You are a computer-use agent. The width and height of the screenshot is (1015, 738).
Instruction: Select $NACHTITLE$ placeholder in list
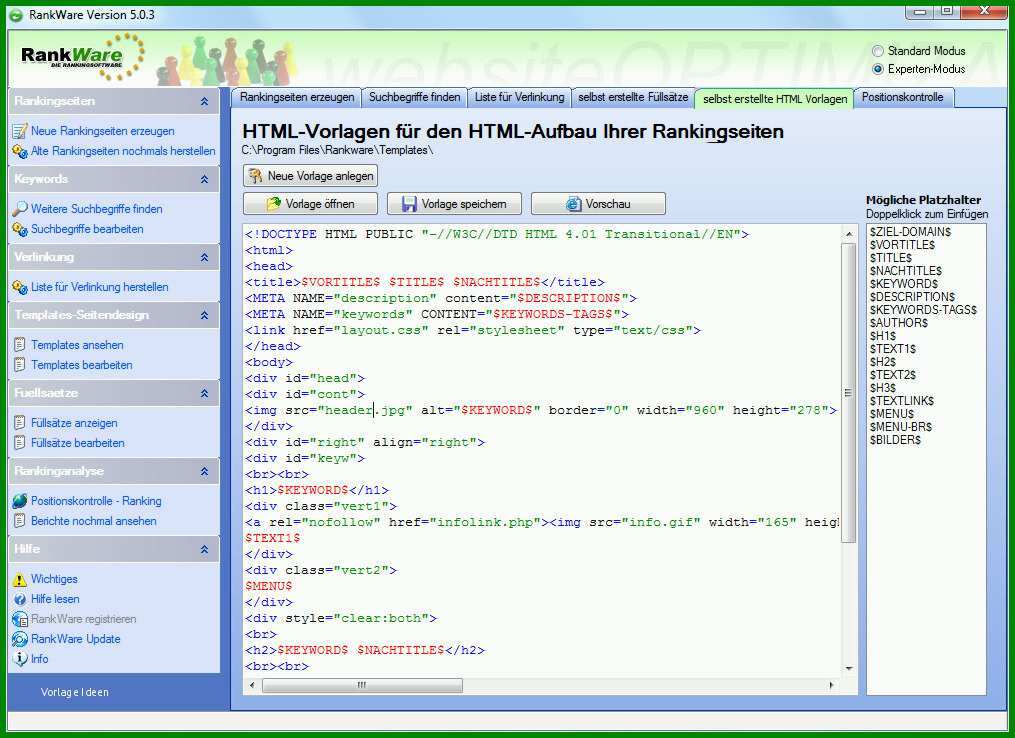pos(905,271)
